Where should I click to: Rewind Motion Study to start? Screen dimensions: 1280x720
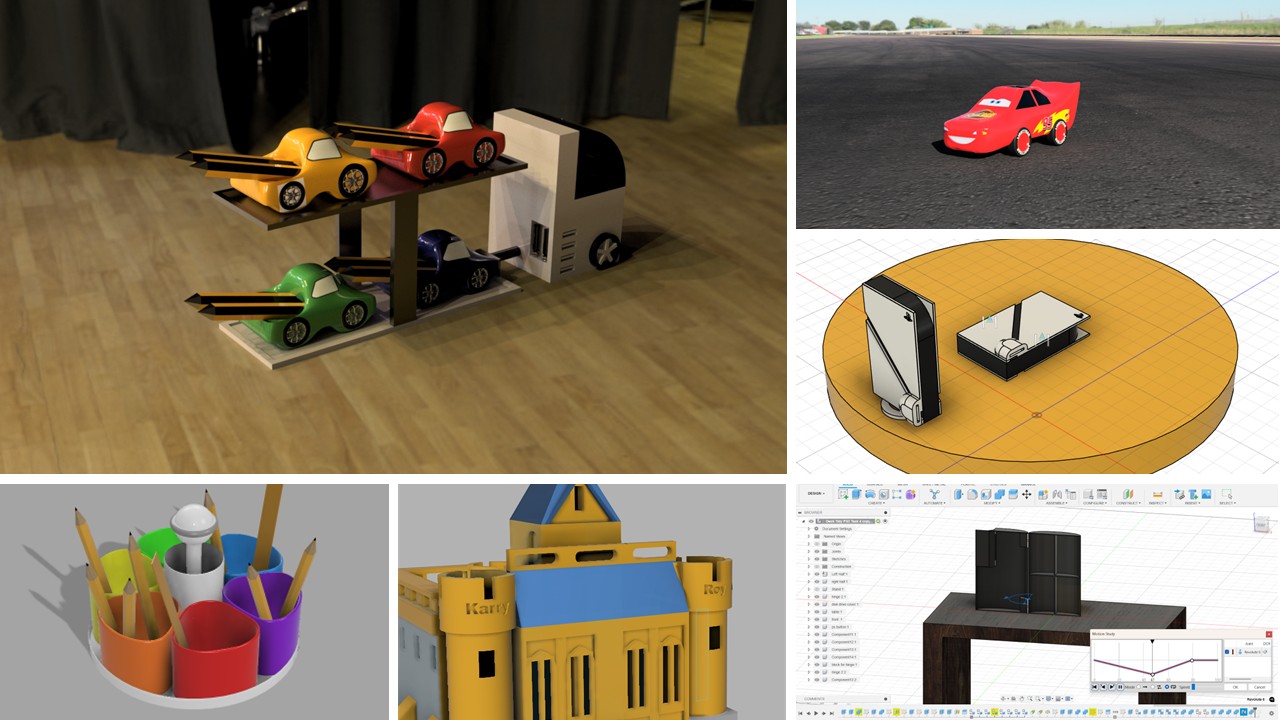pyautogui.click(x=1094, y=687)
